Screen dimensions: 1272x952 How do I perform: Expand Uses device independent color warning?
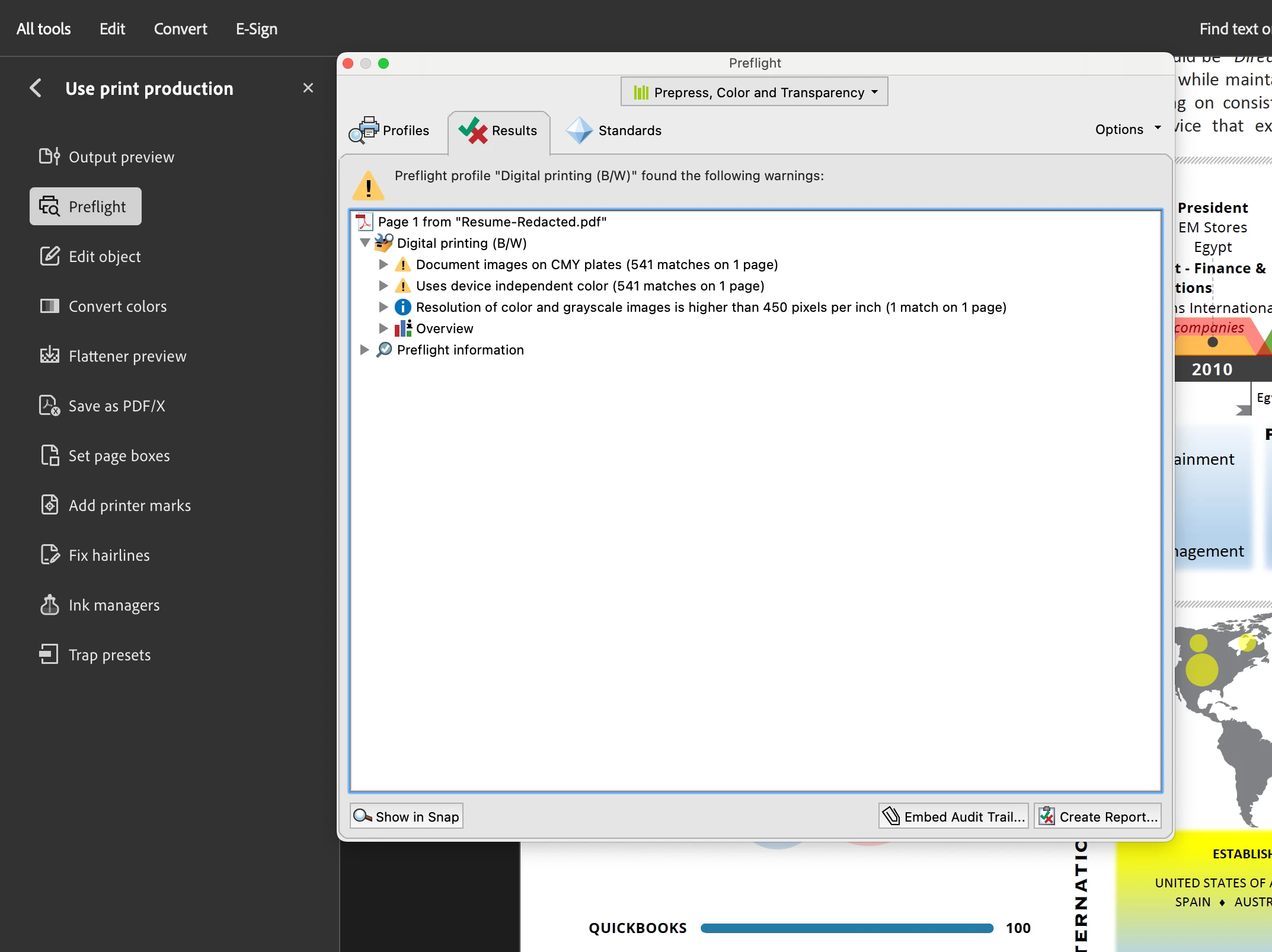(x=383, y=286)
